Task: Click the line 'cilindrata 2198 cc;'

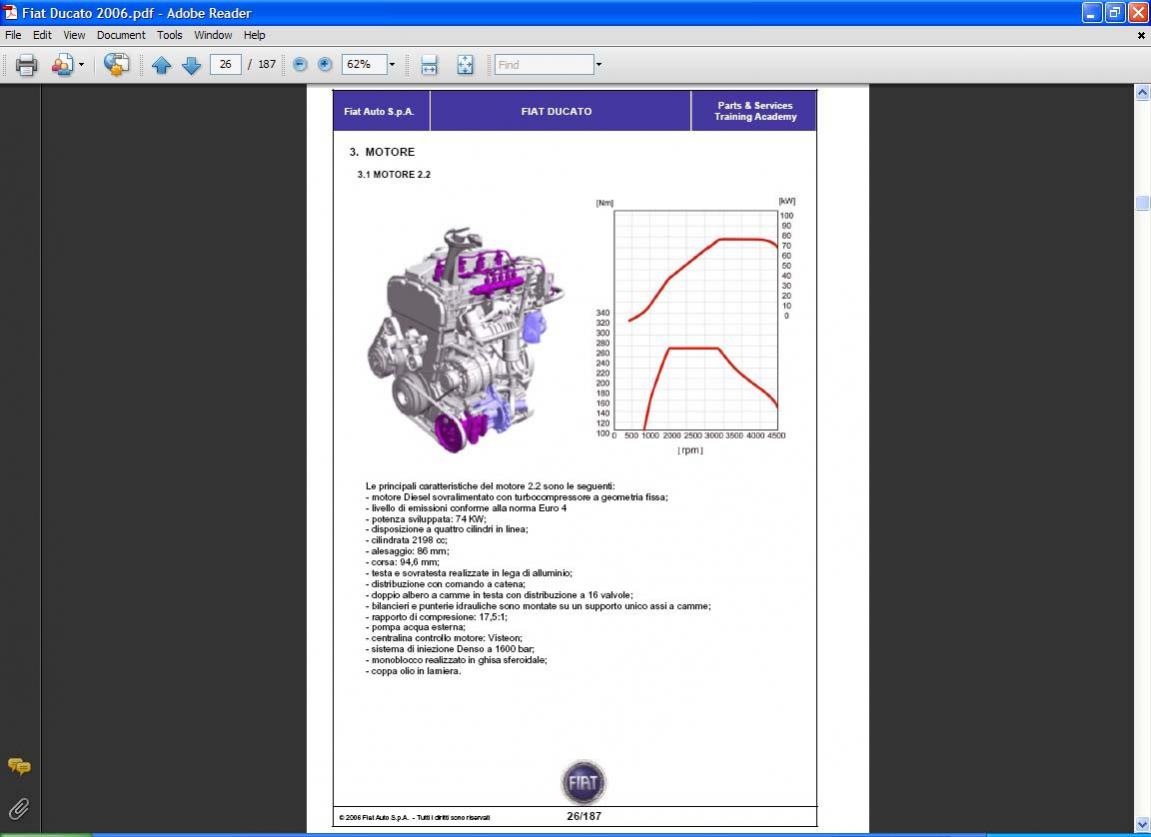Action: (x=406, y=540)
